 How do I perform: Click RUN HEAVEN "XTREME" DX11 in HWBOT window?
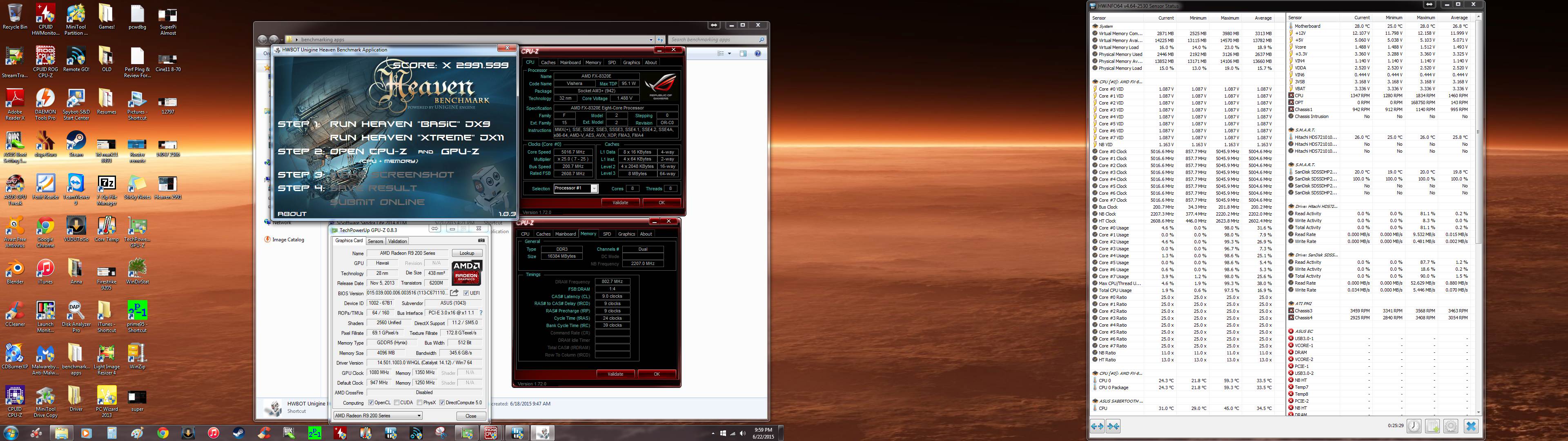(416, 138)
